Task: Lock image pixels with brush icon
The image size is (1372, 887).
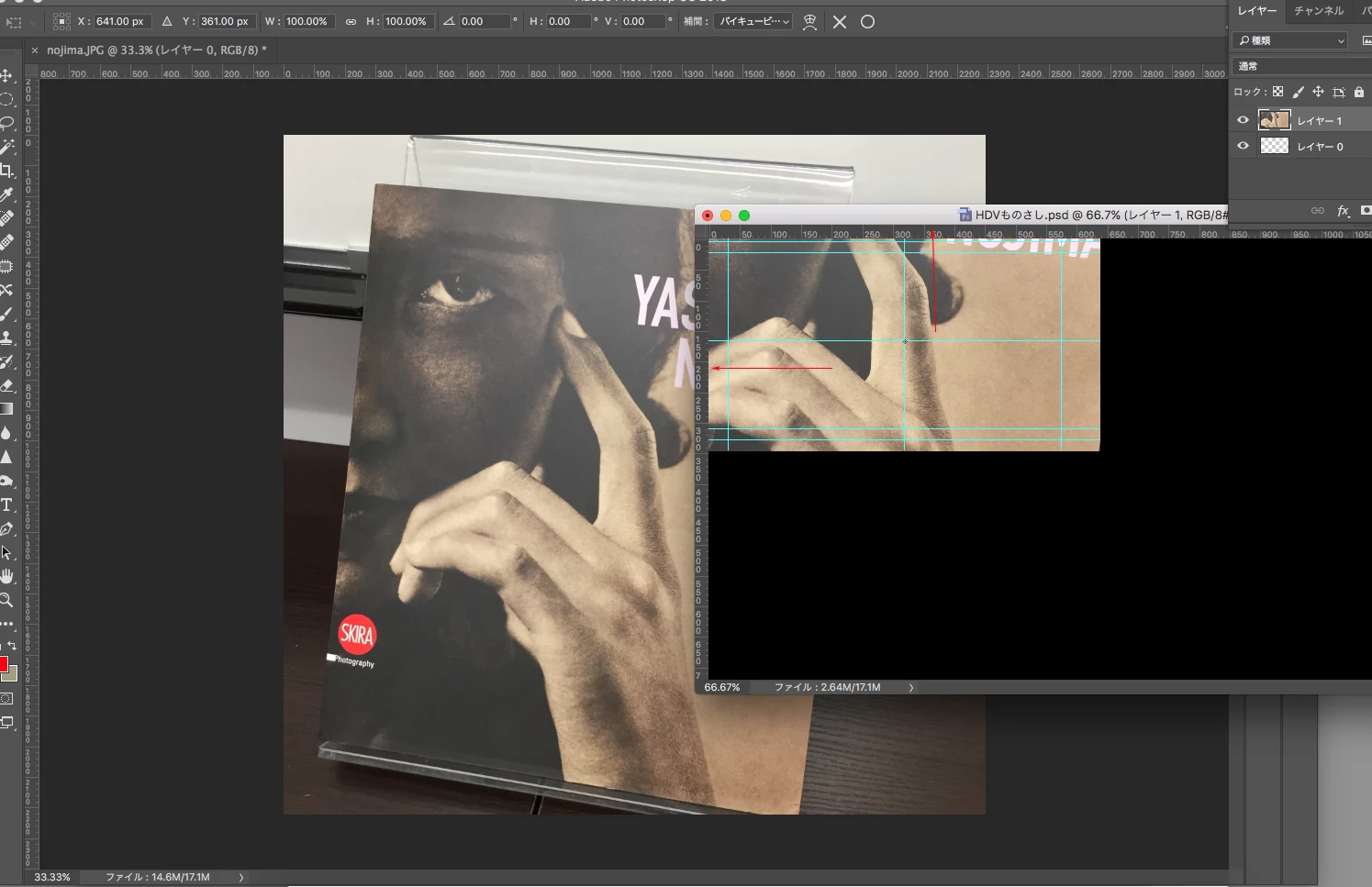Action: point(1298,92)
